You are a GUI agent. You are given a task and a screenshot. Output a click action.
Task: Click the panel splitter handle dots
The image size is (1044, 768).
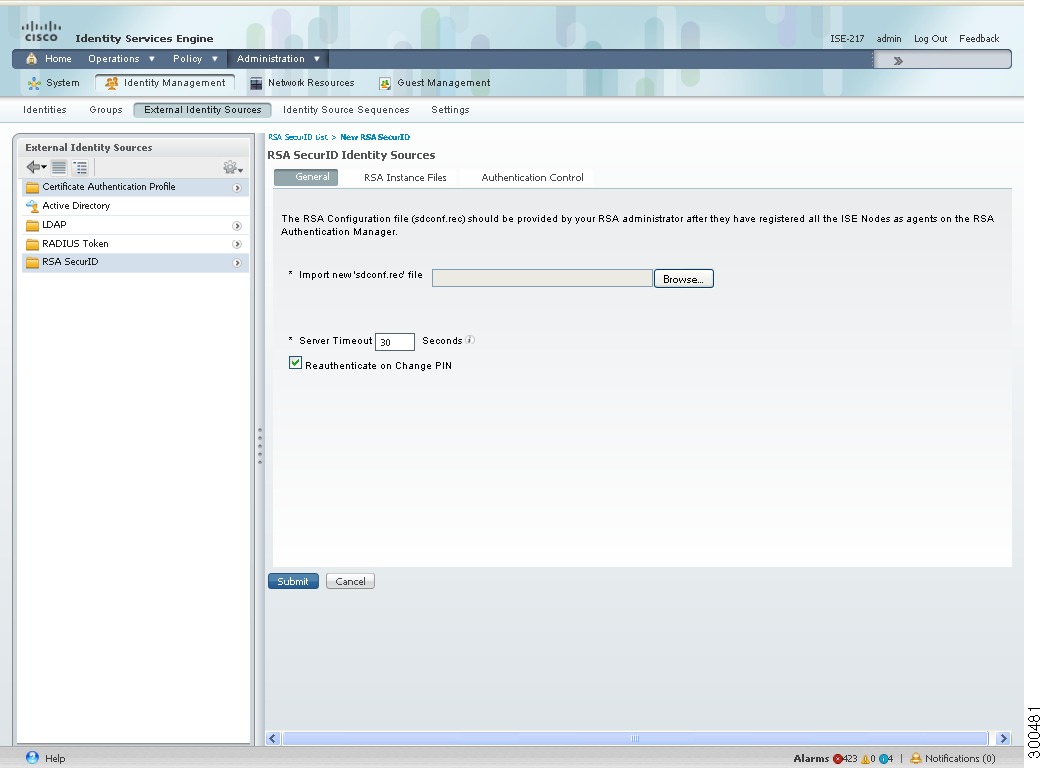point(260,446)
